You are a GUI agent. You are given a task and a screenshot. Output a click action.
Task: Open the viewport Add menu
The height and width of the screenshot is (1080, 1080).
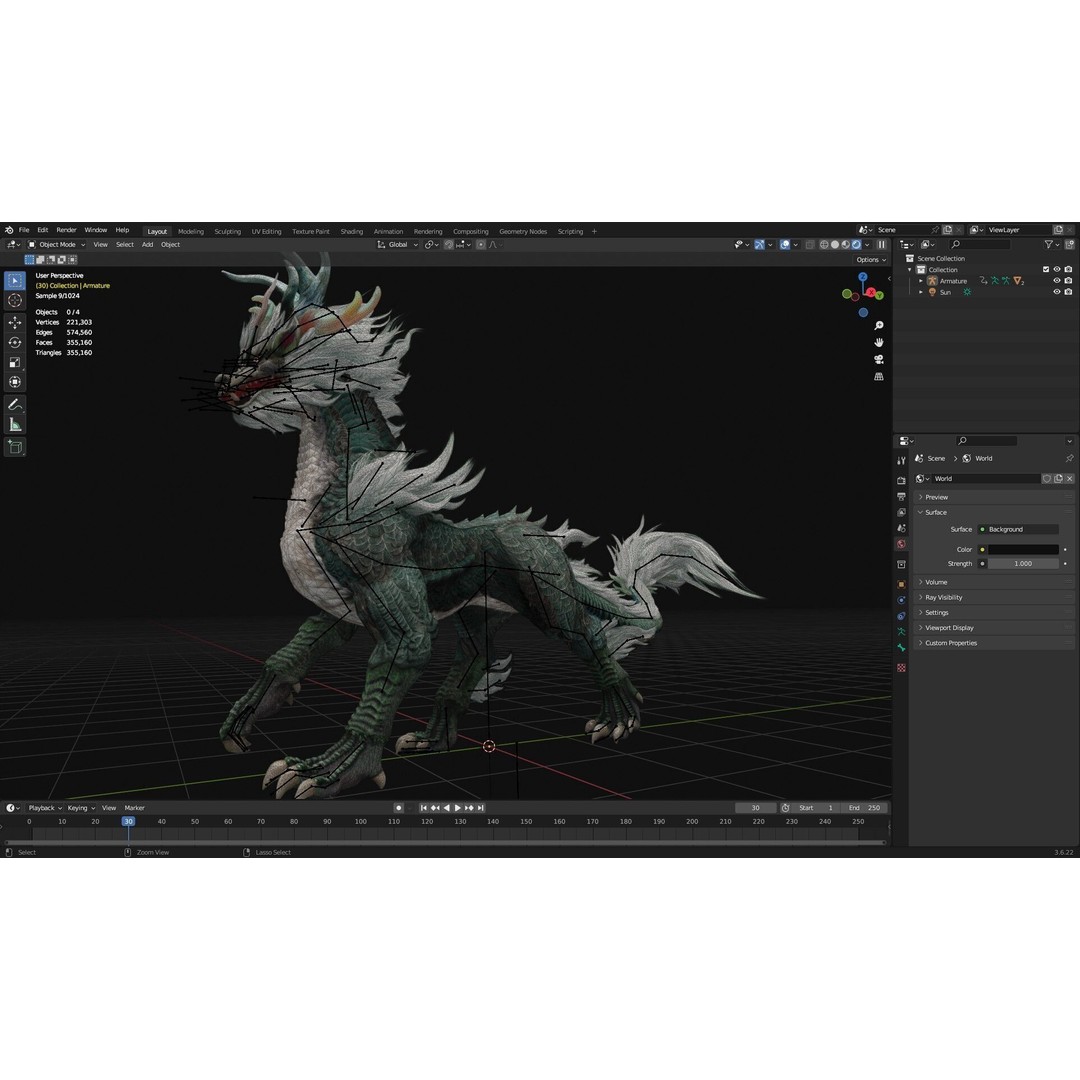[147, 245]
